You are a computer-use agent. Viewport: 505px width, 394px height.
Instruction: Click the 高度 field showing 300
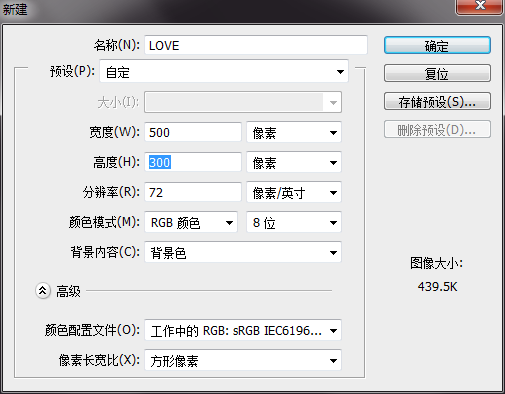tap(193, 162)
